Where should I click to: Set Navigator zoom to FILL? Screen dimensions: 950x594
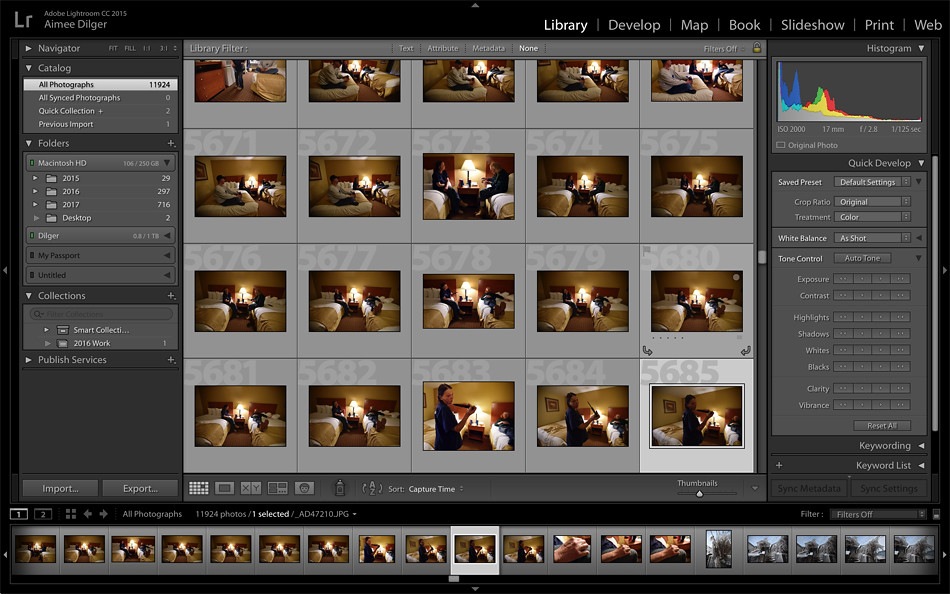(130, 48)
